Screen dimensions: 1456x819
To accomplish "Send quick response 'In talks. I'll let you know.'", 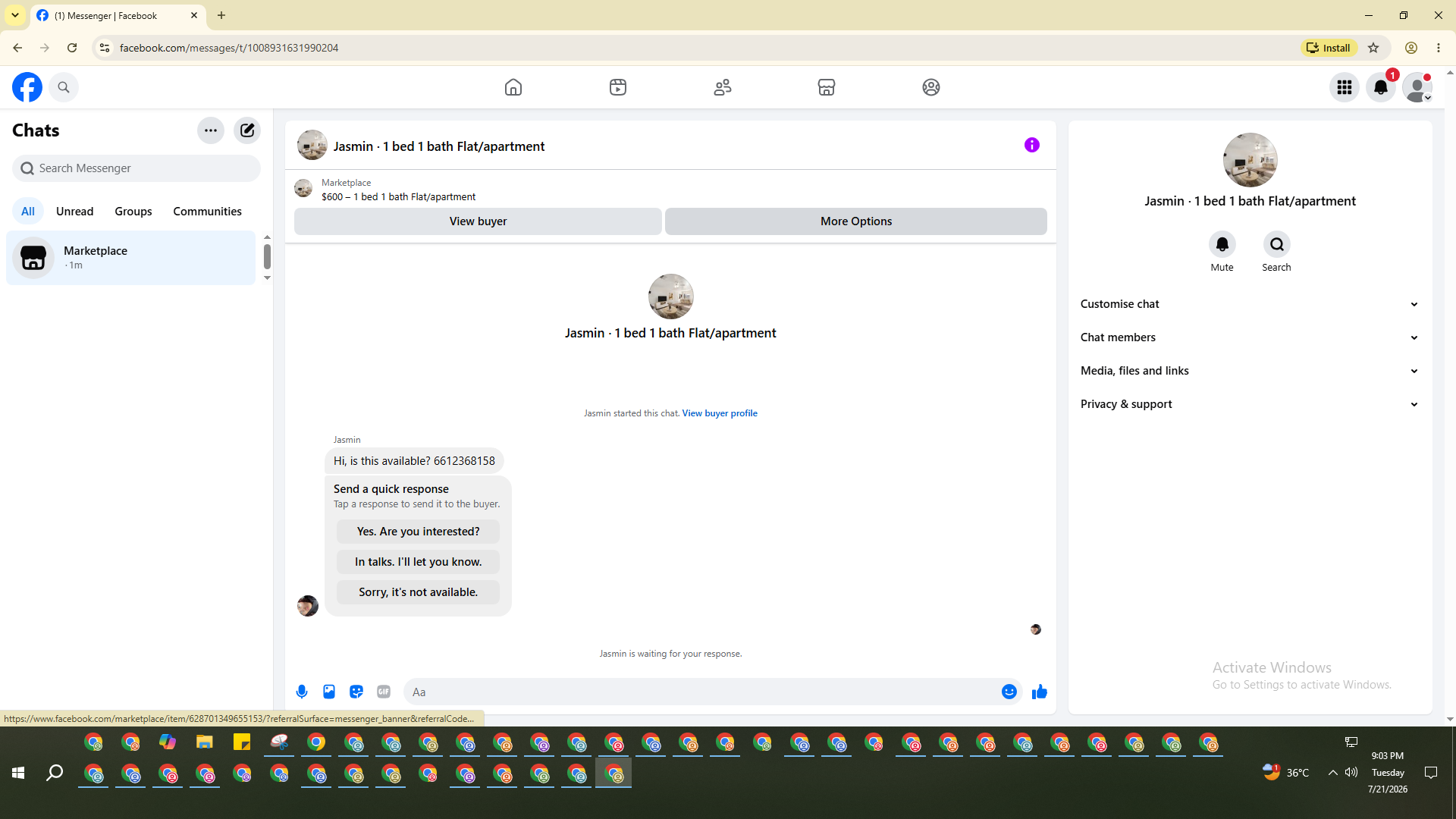I will pyautogui.click(x=419, y=562).
